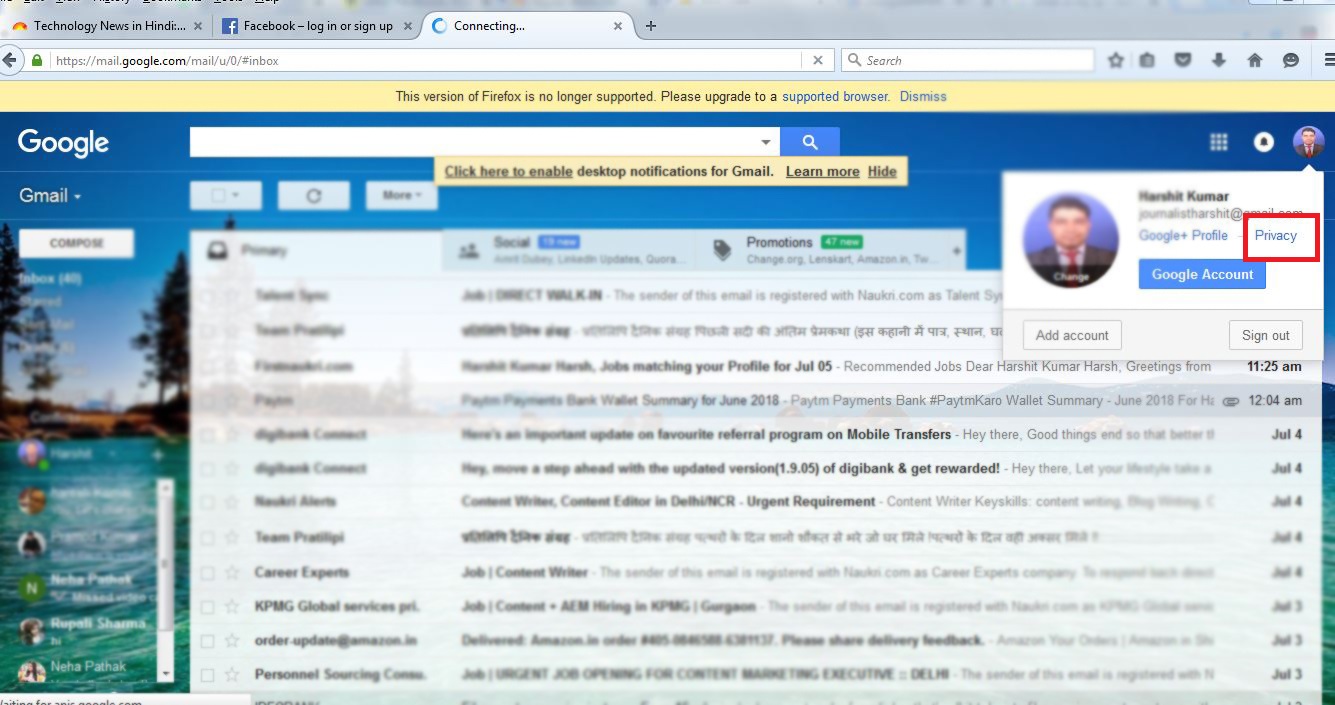
Task: Open the Google apps grid icon
Action: pos(1218,143)
